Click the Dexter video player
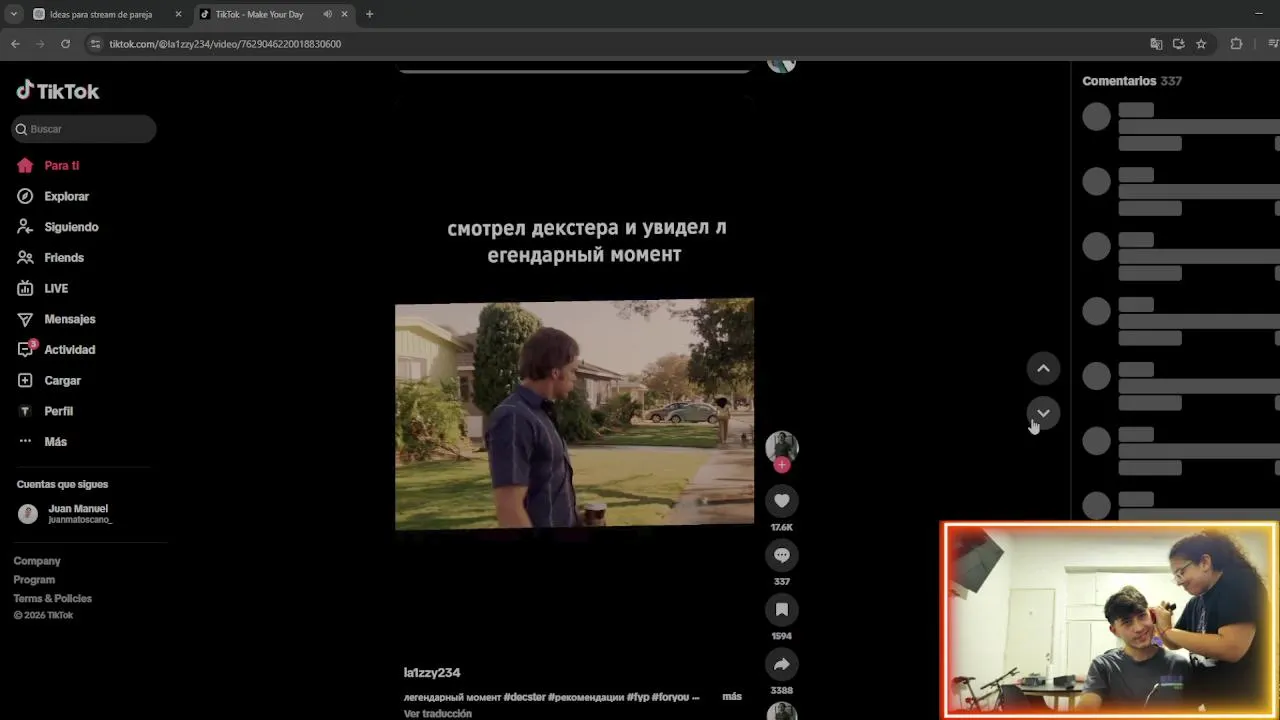Image resolution: width=1280 pixels, height=720 pixels. tap(574, 414)
